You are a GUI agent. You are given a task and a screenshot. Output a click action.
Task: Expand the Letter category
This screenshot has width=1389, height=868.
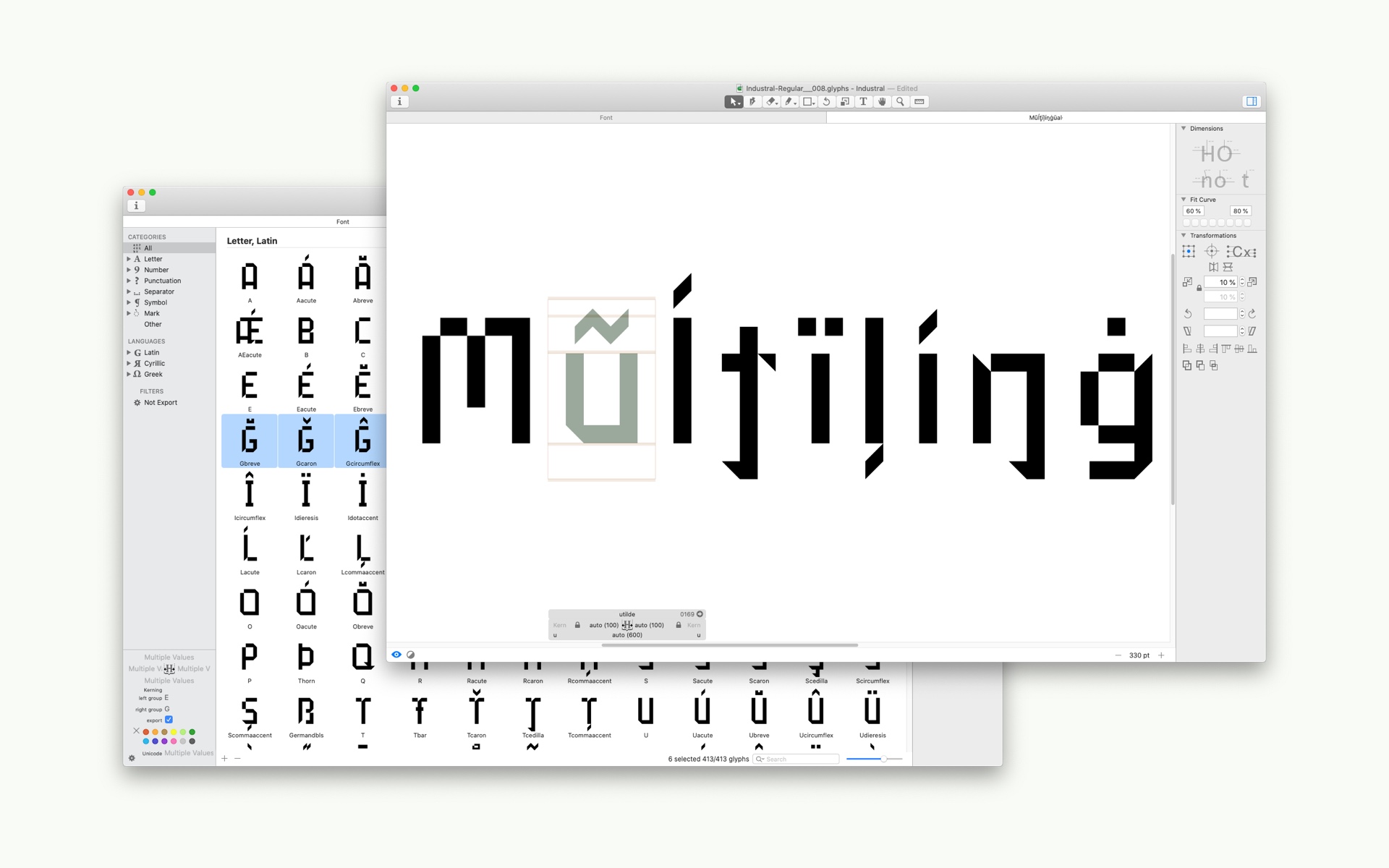129,259
